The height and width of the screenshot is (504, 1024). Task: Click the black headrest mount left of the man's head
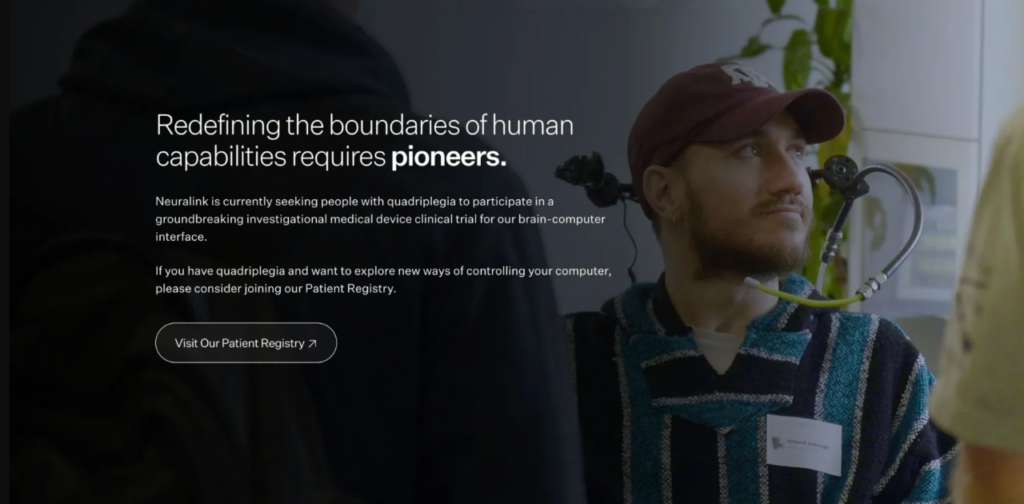(594, 178)
